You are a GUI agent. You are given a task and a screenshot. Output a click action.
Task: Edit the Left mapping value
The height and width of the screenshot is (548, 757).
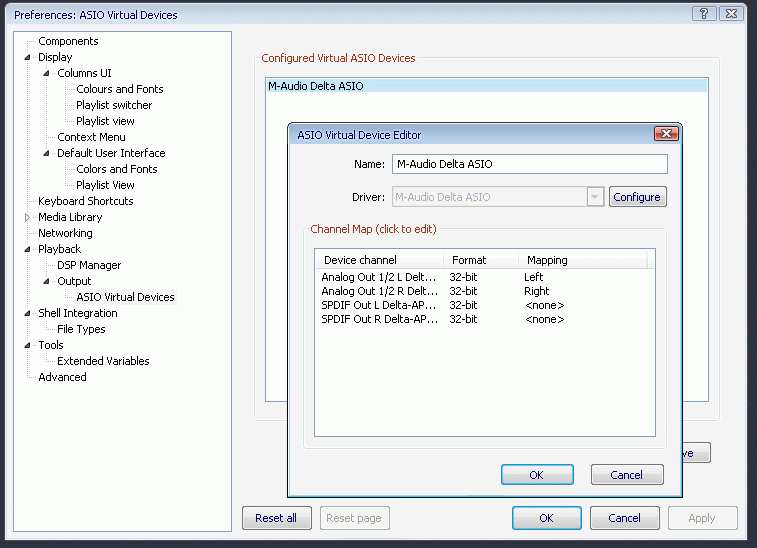[533, 277]
